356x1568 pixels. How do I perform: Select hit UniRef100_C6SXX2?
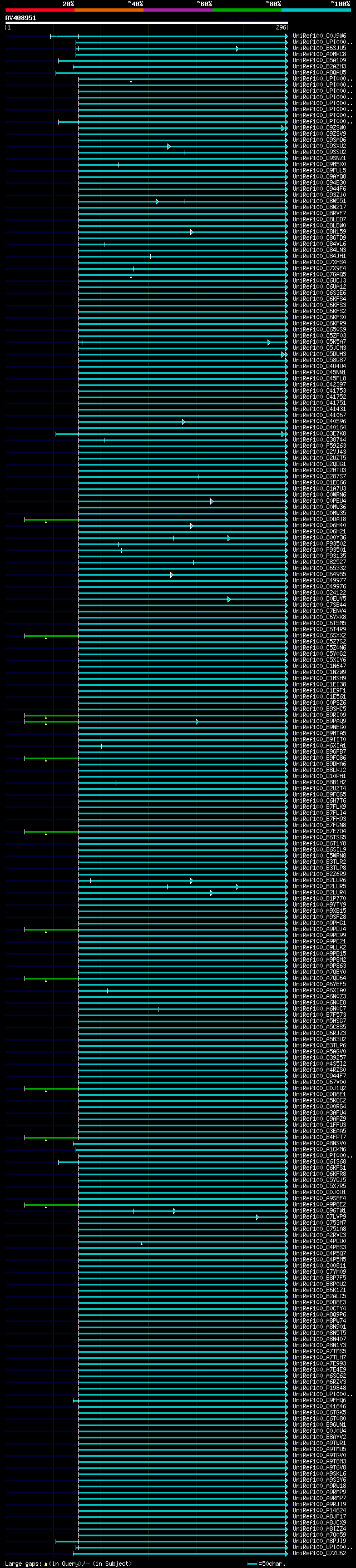click(319, 635)
